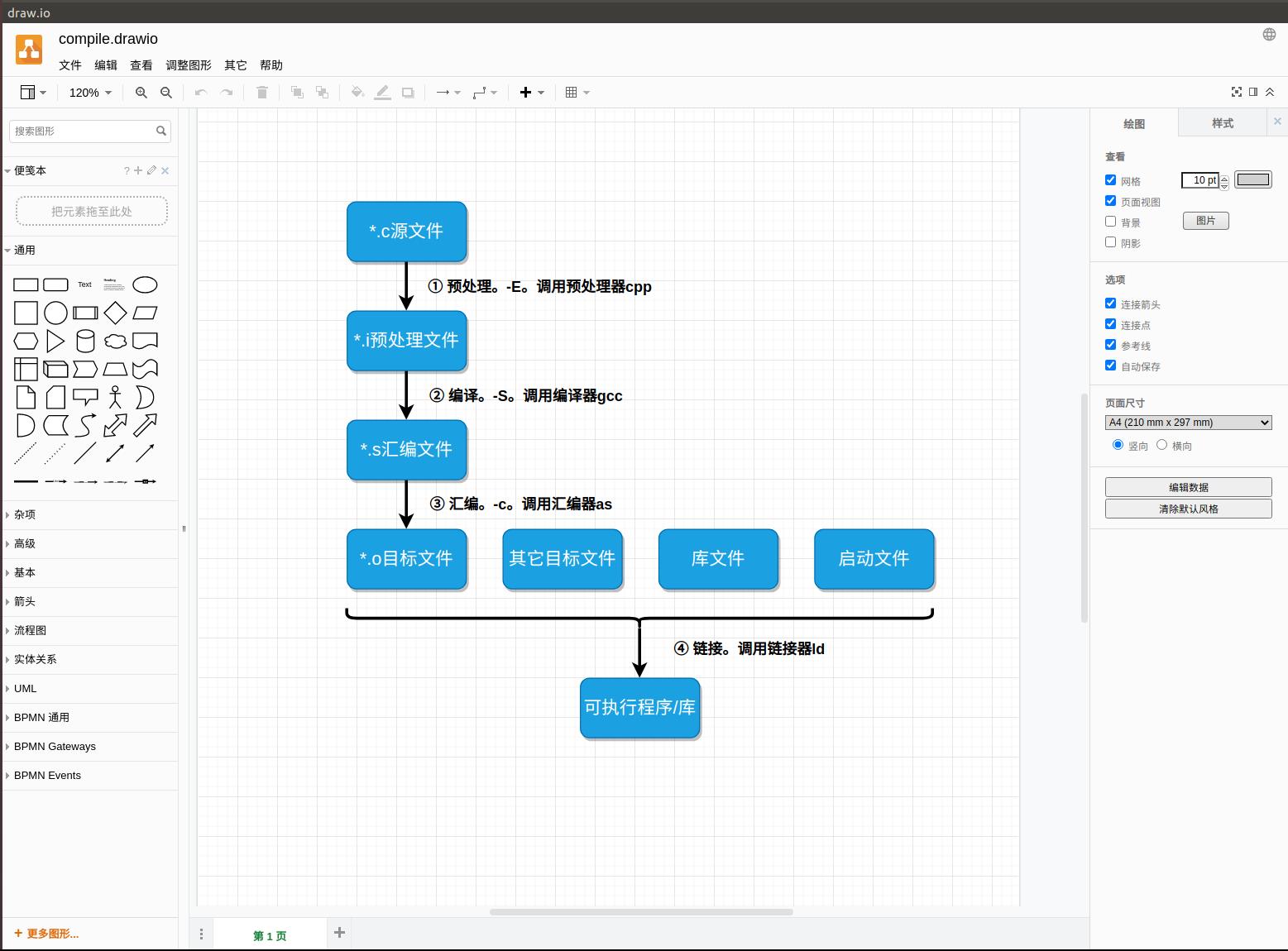The width and height of the screenshot is (1288, 951).
Task: Open the A4 page size dropdown
Action: coord(1188,423)
